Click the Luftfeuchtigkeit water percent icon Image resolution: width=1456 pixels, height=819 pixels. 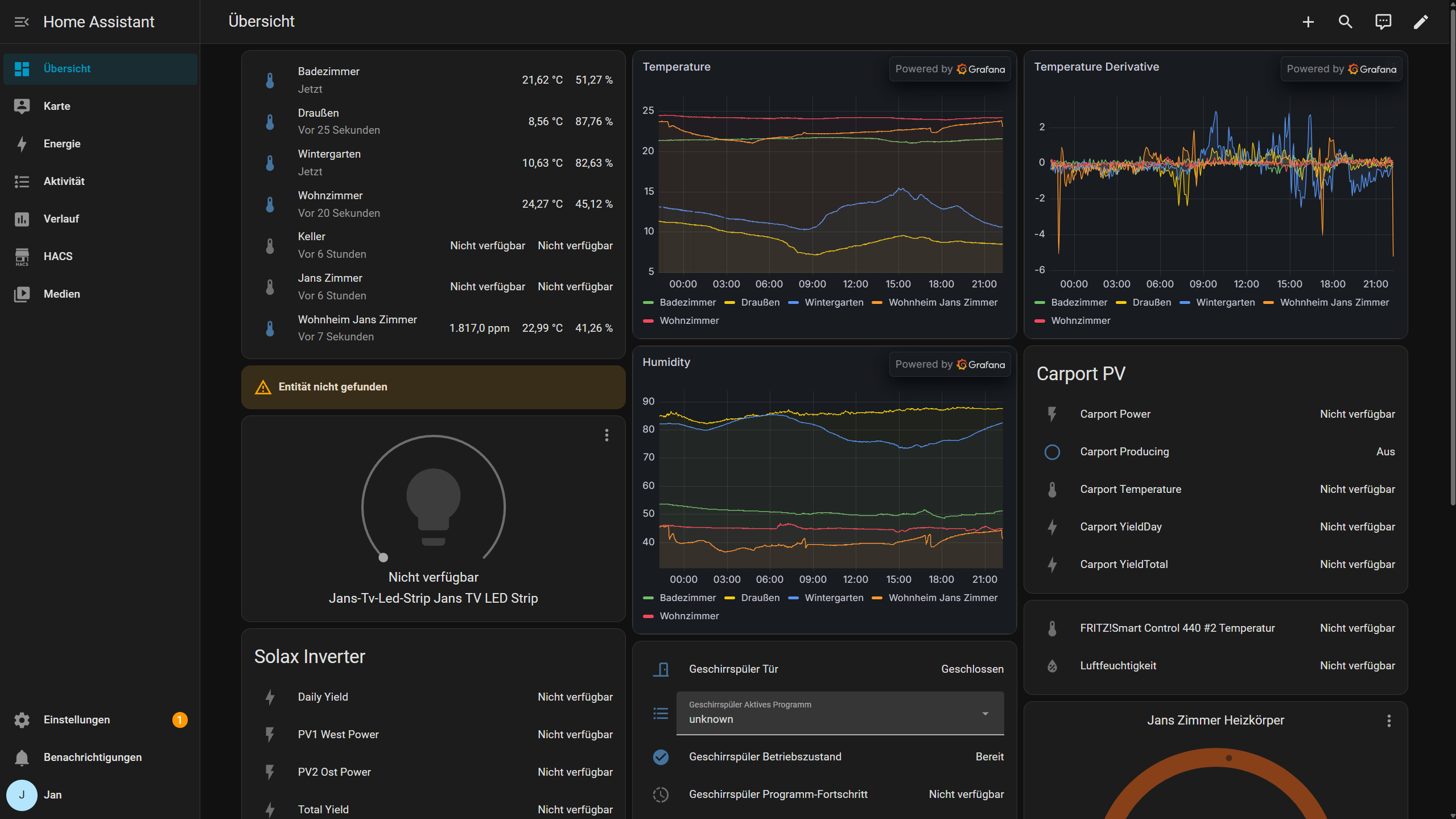[1053, 666]
